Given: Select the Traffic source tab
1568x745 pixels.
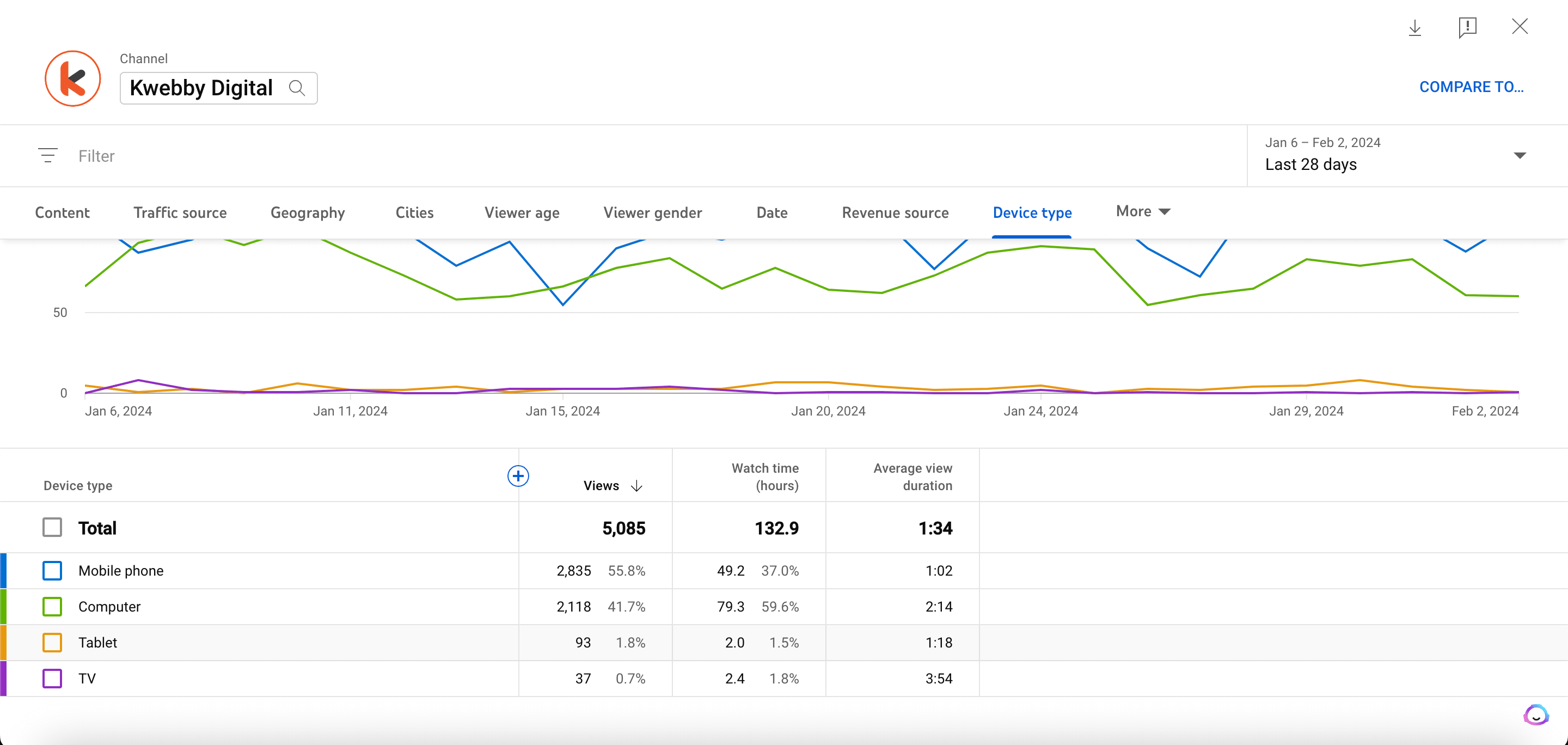Looking at the screenshot, I should pos(180,211).
